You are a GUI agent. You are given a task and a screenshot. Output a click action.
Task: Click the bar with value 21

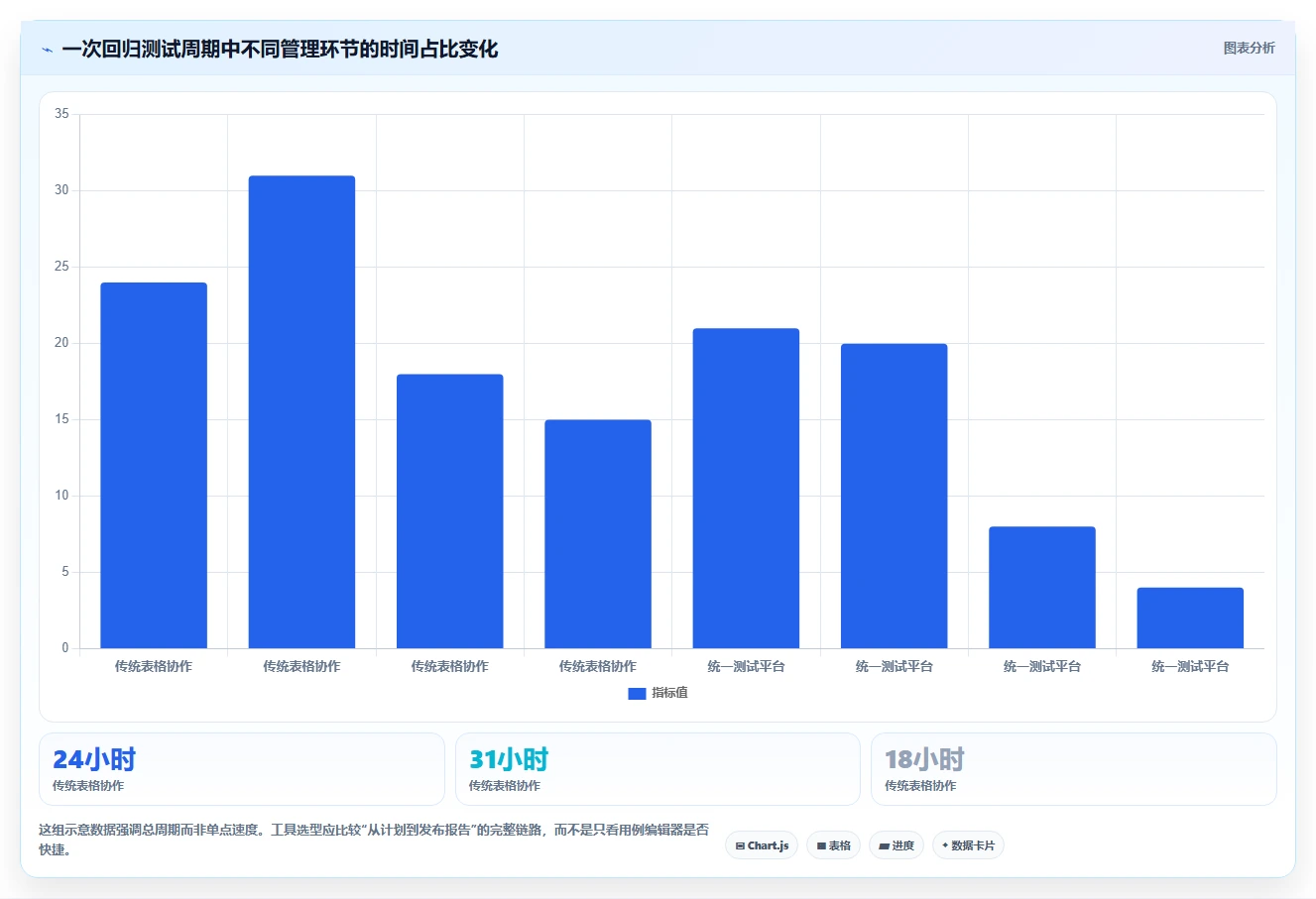pyautogui.click(x=746, y=489)
